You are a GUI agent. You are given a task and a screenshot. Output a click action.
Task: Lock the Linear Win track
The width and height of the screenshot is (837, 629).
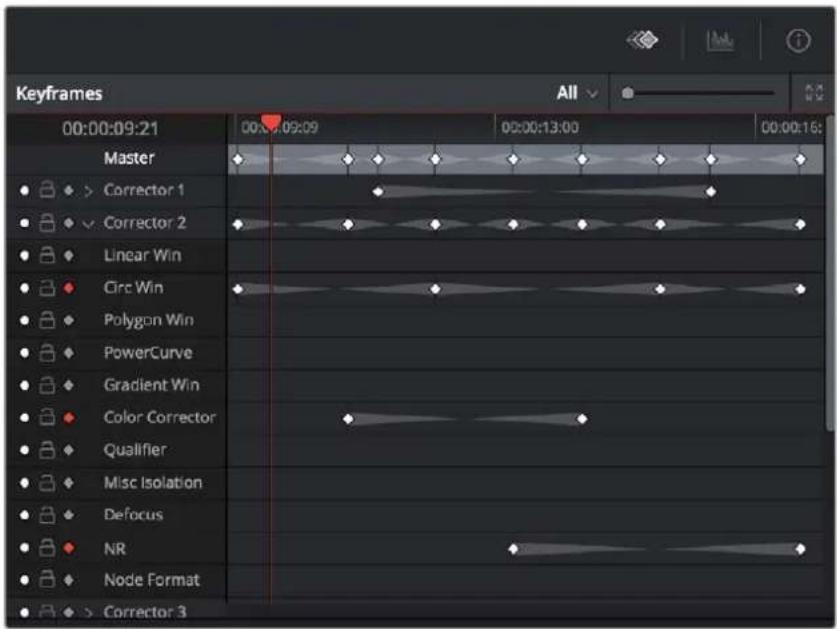click(x=47, y=255)
